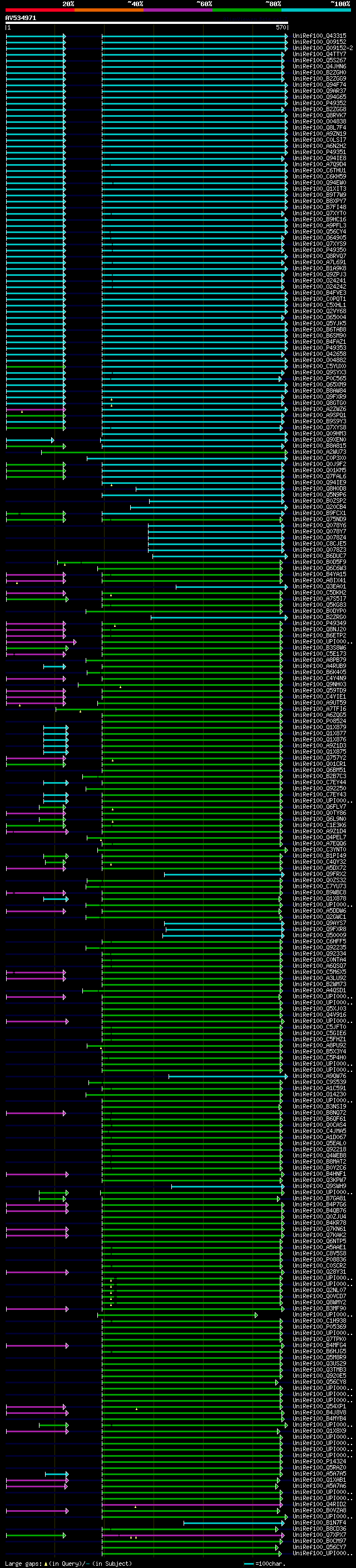356x1568 pixels.
Task: Open the UniRef100_Q1XIT3 hit
Action: click(319, 189)
